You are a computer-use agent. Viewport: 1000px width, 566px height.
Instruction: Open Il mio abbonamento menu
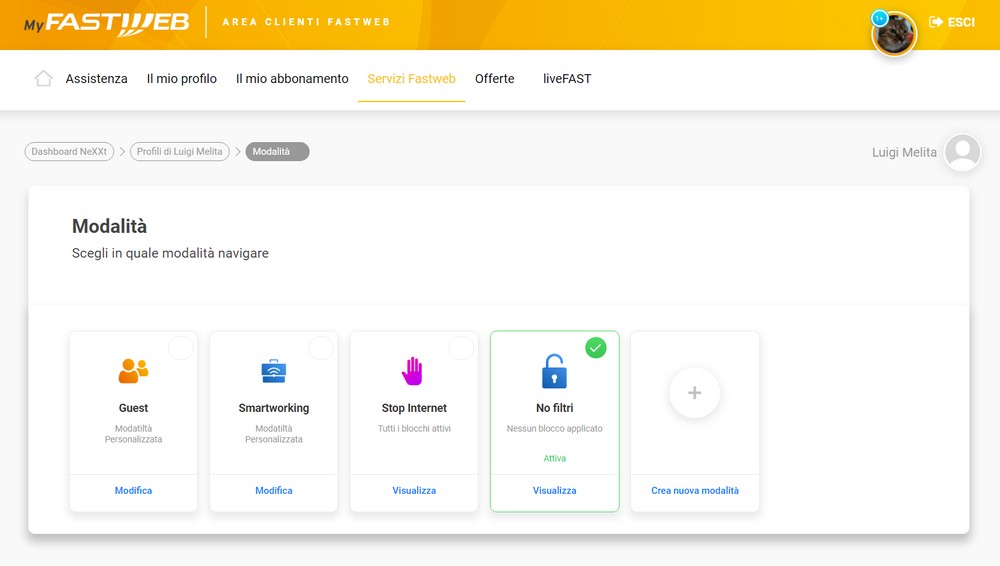292,78
